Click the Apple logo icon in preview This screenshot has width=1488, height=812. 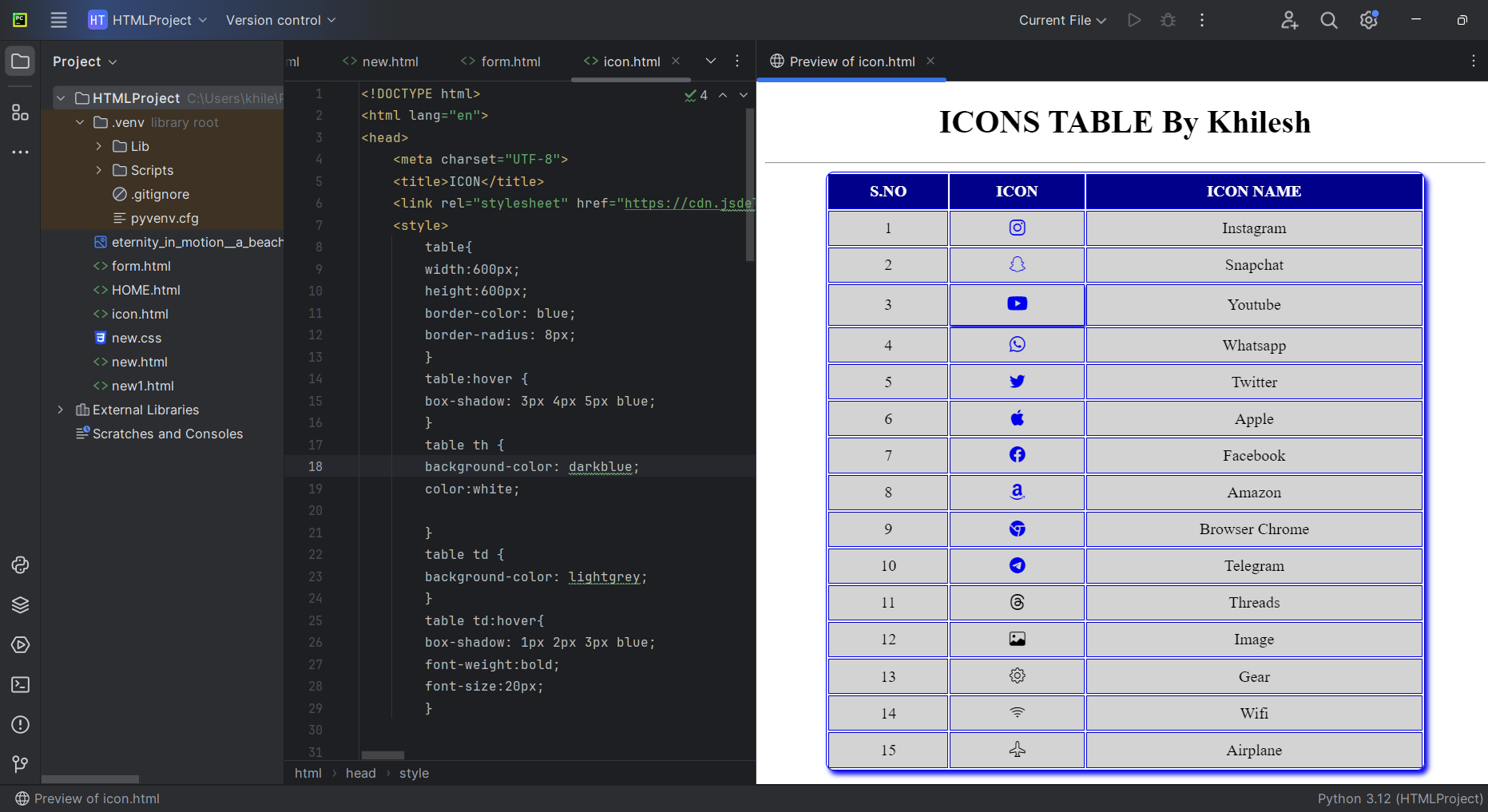1017,418
